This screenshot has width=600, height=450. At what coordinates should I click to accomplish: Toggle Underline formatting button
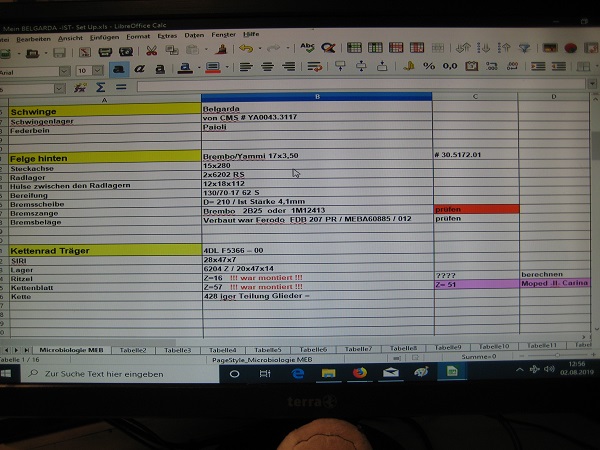[160, 68]
